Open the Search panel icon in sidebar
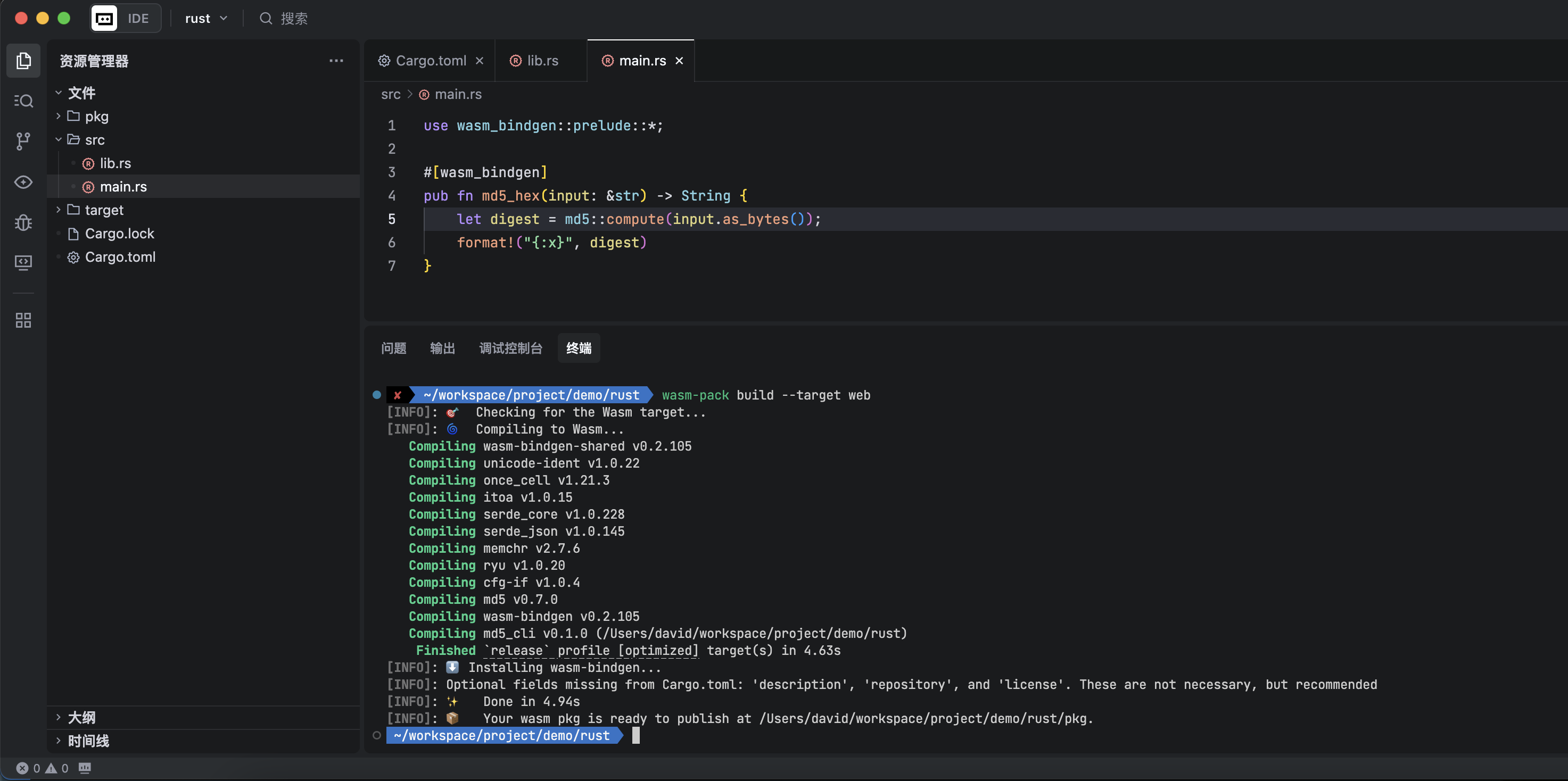 pyautogui.click(x=23, y=101)
